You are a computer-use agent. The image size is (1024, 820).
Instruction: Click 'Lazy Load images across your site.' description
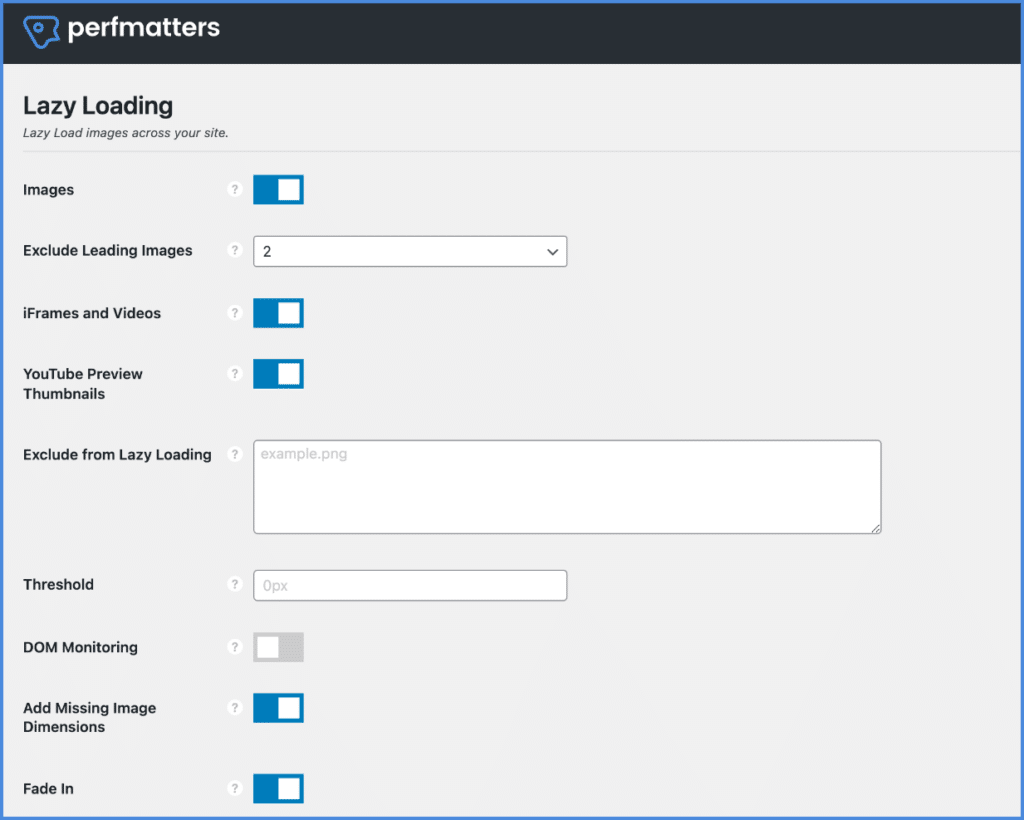tap(125, 133)
